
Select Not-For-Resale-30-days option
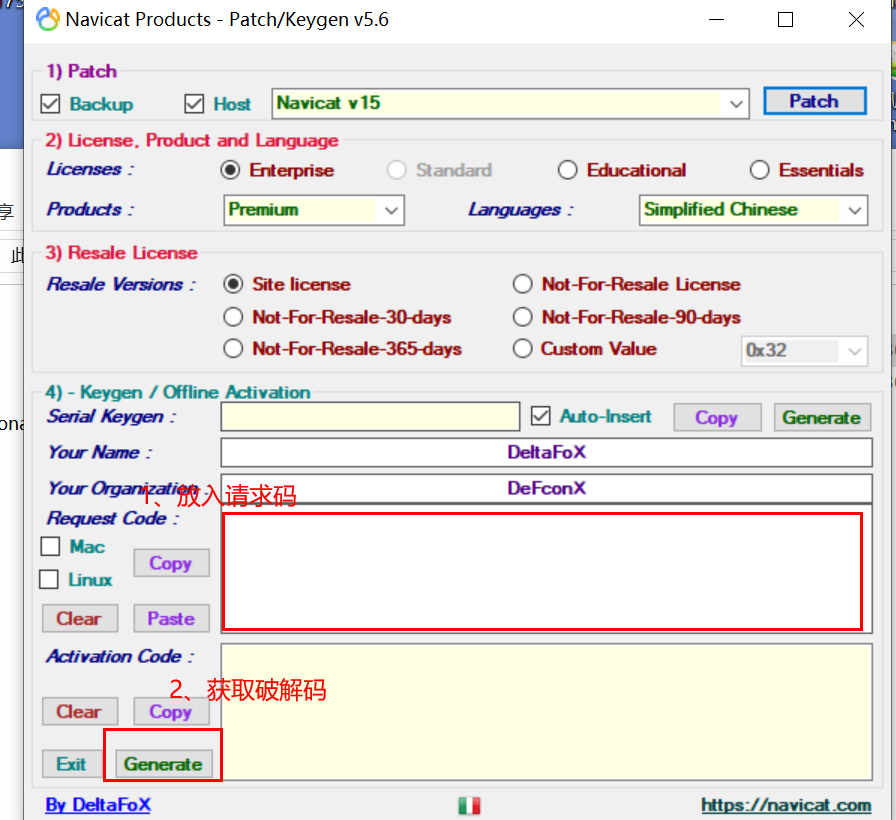[x=233, y=317]
